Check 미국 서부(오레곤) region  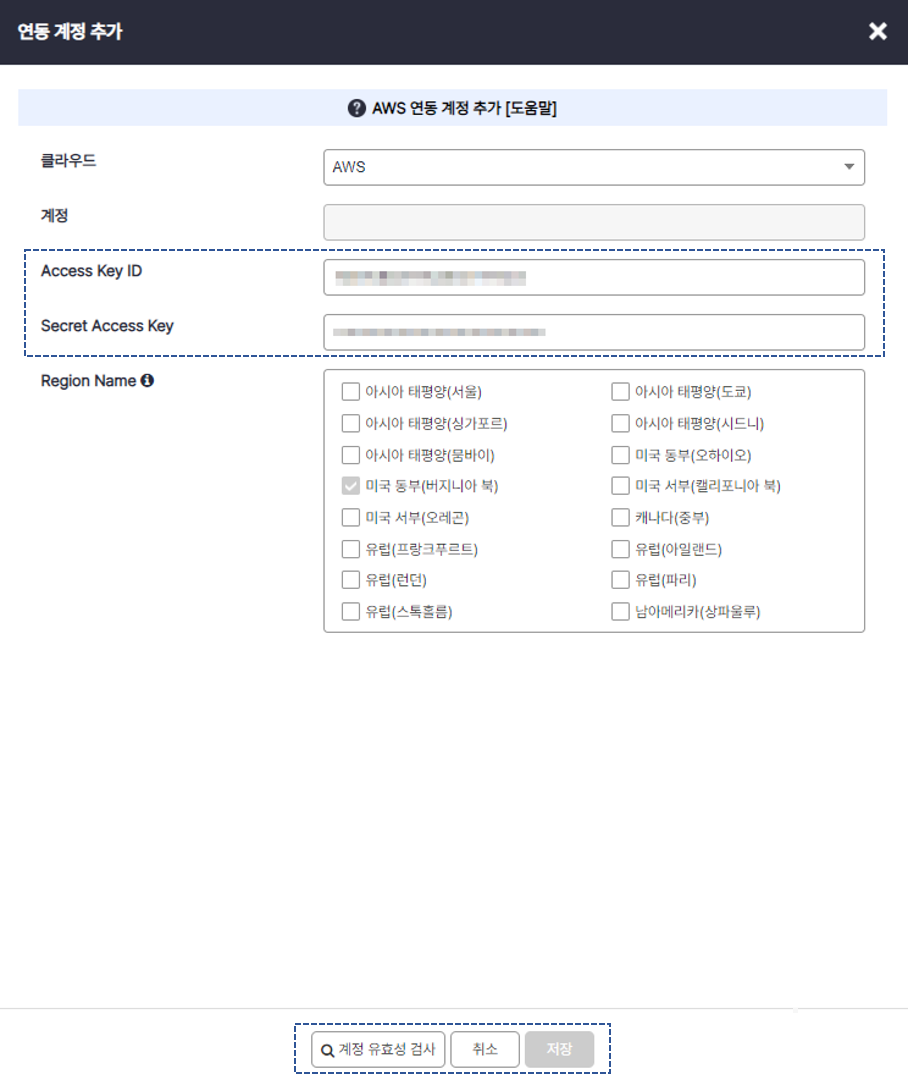pyautogui.click(x=351, y=517)
